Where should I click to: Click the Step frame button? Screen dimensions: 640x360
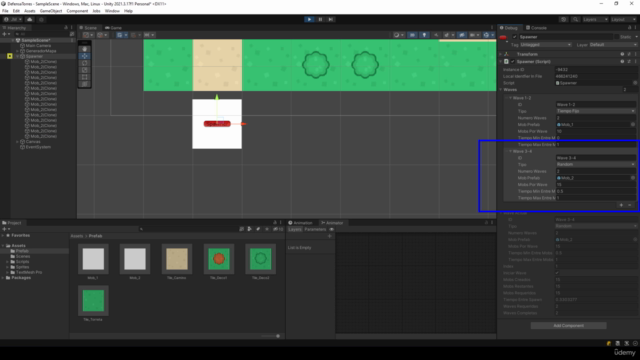(x=331, y=19)
